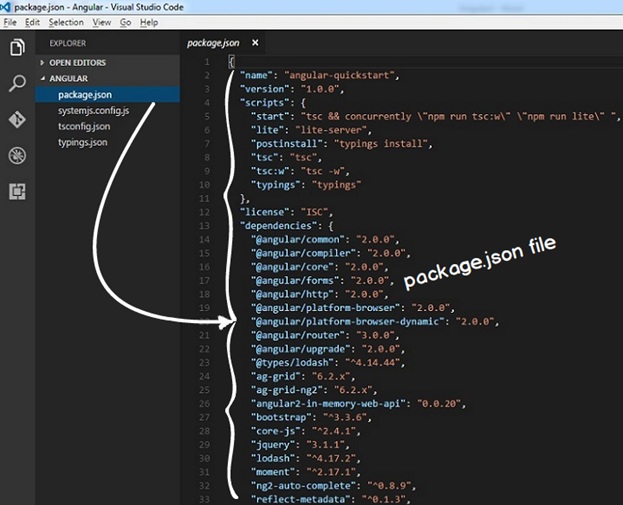Open the Edit menu
Screen dimensions: 623x505
[32, 22]
